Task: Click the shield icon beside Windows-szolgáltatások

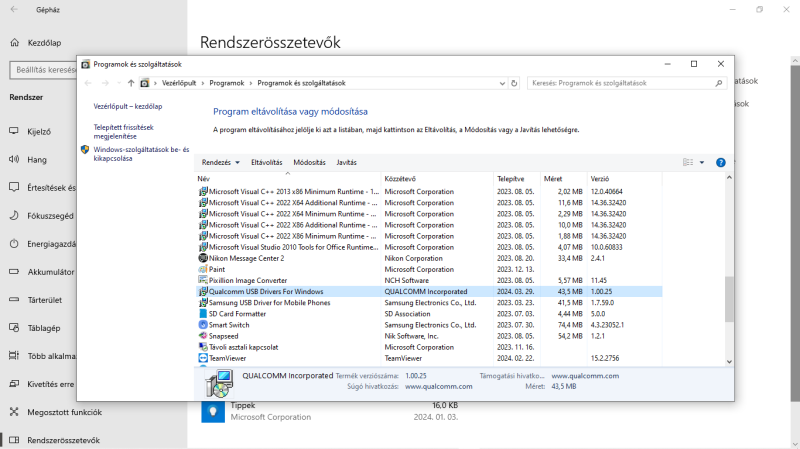Action: point(85,149)
